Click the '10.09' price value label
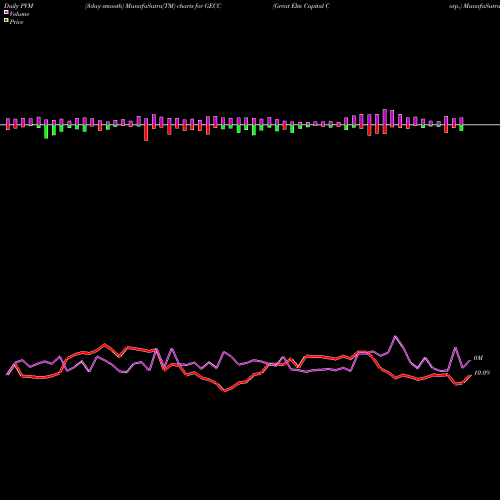This screenshot has height=500, width=500. (x=482, y=373)
